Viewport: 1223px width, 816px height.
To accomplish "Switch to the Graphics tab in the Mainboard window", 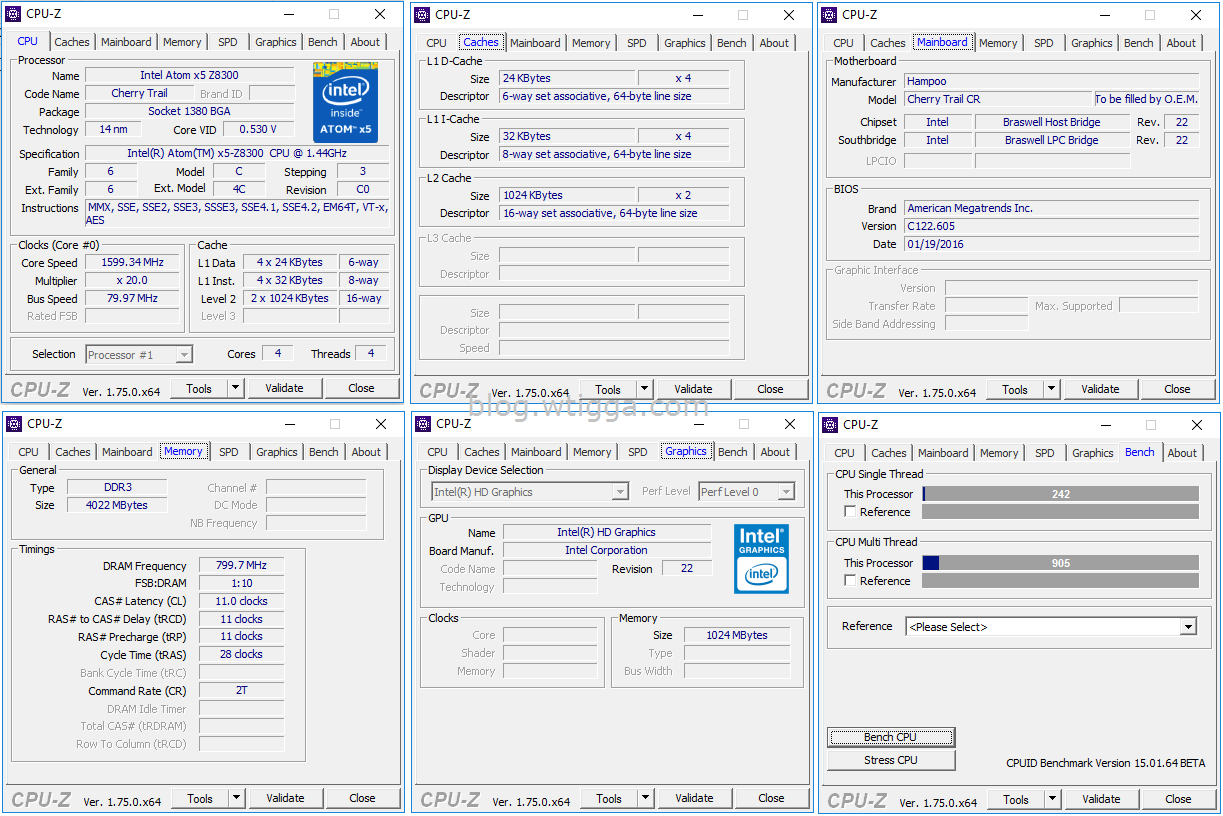I will [1092, 43].
